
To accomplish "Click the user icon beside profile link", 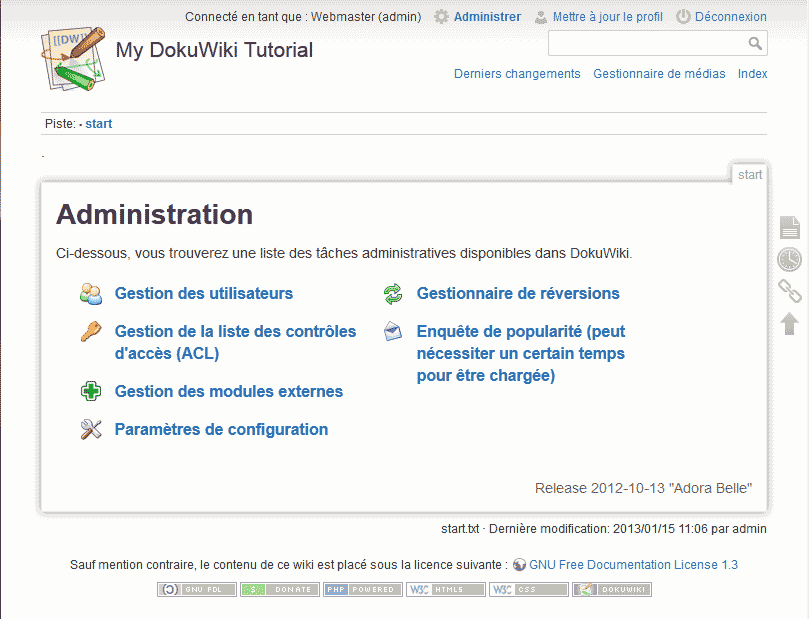I will [541, 17].
